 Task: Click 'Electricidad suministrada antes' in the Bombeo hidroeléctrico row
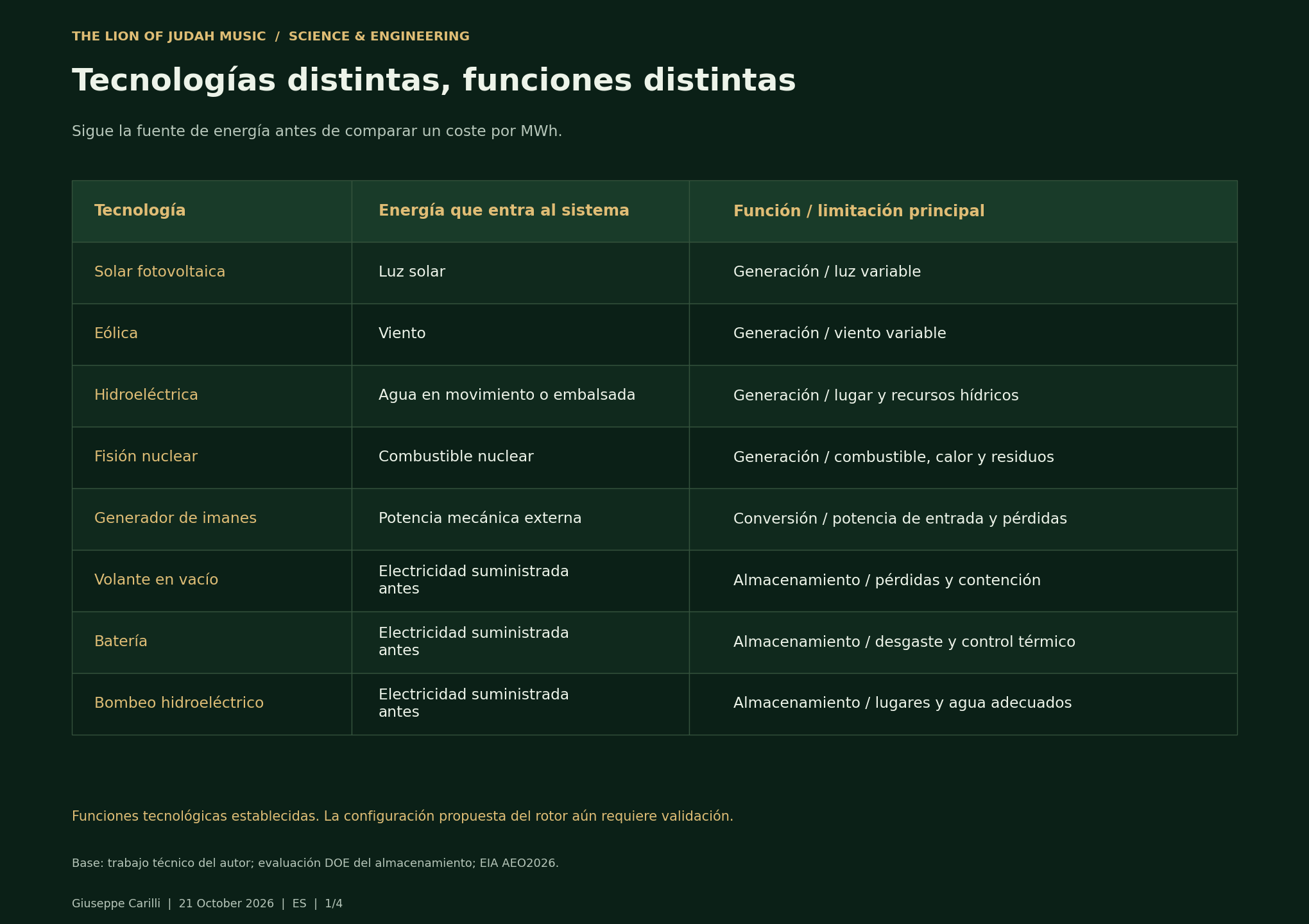(474, 703)
